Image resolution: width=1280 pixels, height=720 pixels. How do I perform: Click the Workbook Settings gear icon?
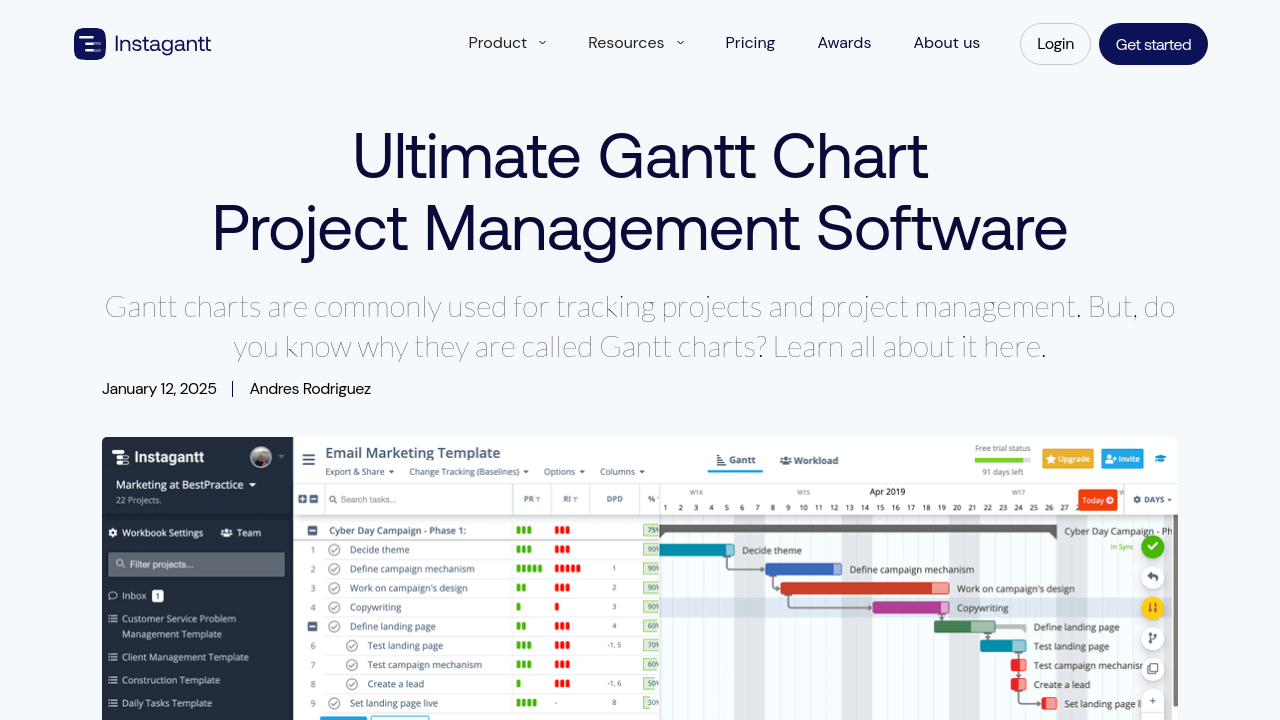113,533
